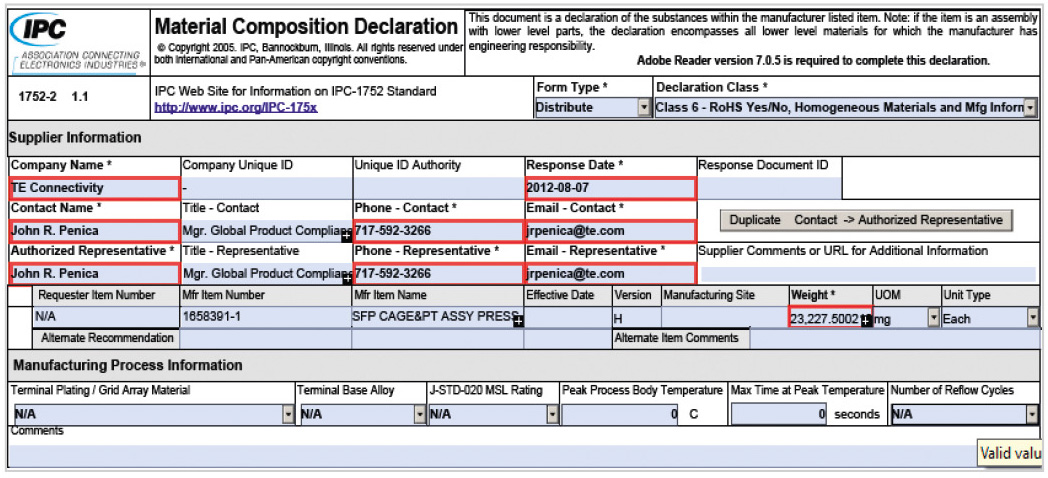The height and width of the screenshot is (478, 1048).
Task: Open Terminal Plating / Grid Array Material dropdown
Action: tap(288, 414)
